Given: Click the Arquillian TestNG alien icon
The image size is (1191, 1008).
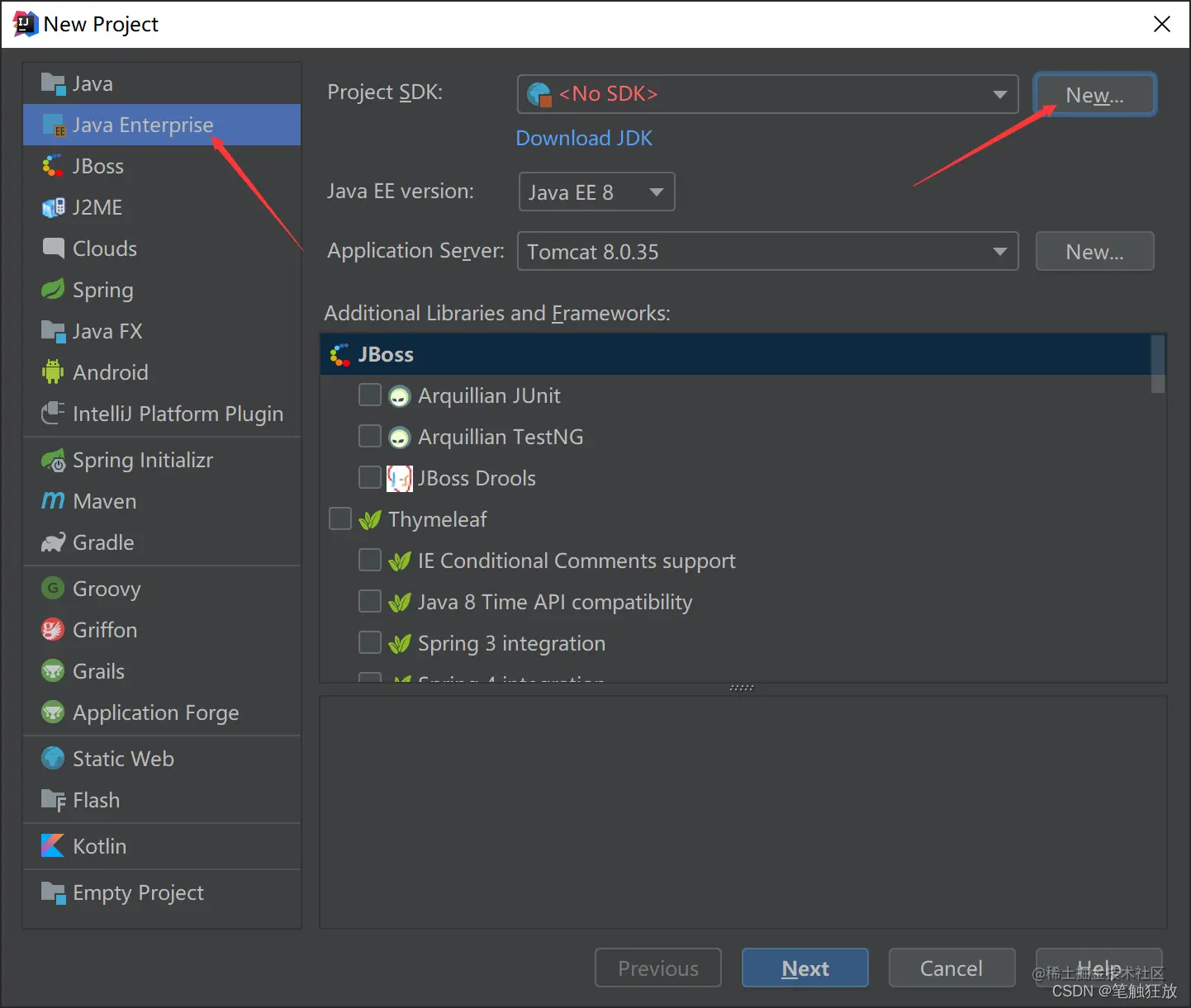Looking at the screenshot, I should pyautogui.click(x=399, y=438).
